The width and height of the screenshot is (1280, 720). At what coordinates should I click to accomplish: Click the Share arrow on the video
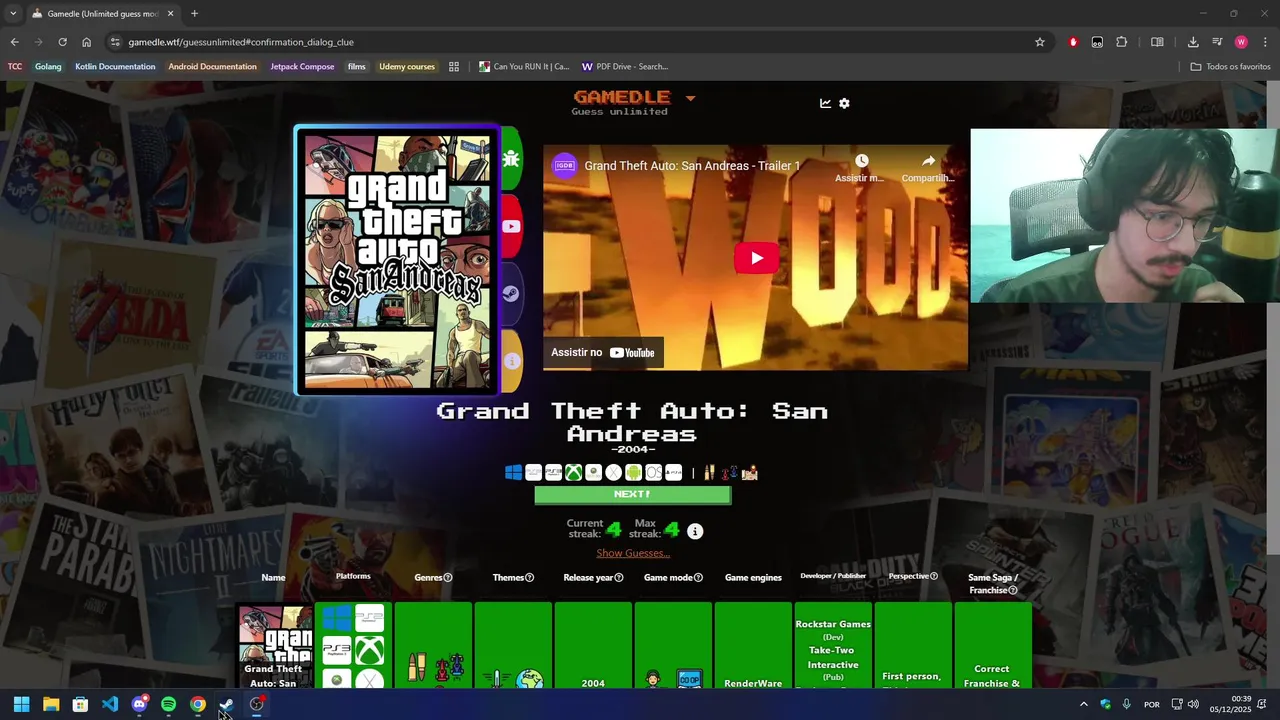[x=928, y=161]
